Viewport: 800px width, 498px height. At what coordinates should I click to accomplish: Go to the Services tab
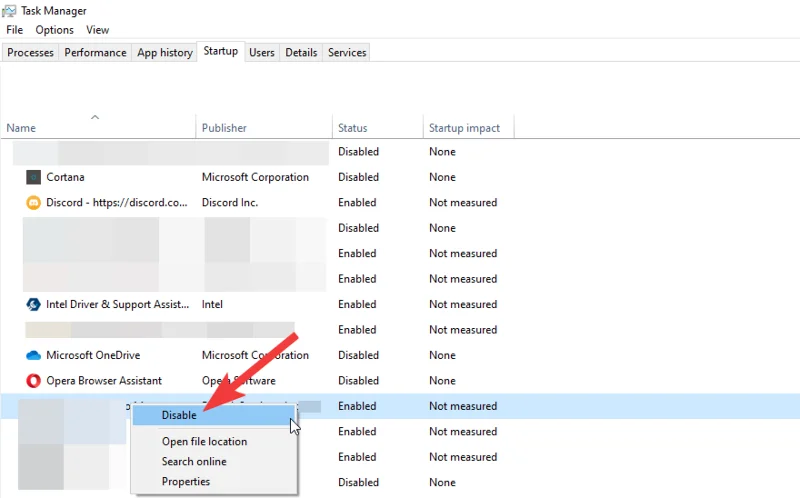pyautogui.click(x=347, y=52)
